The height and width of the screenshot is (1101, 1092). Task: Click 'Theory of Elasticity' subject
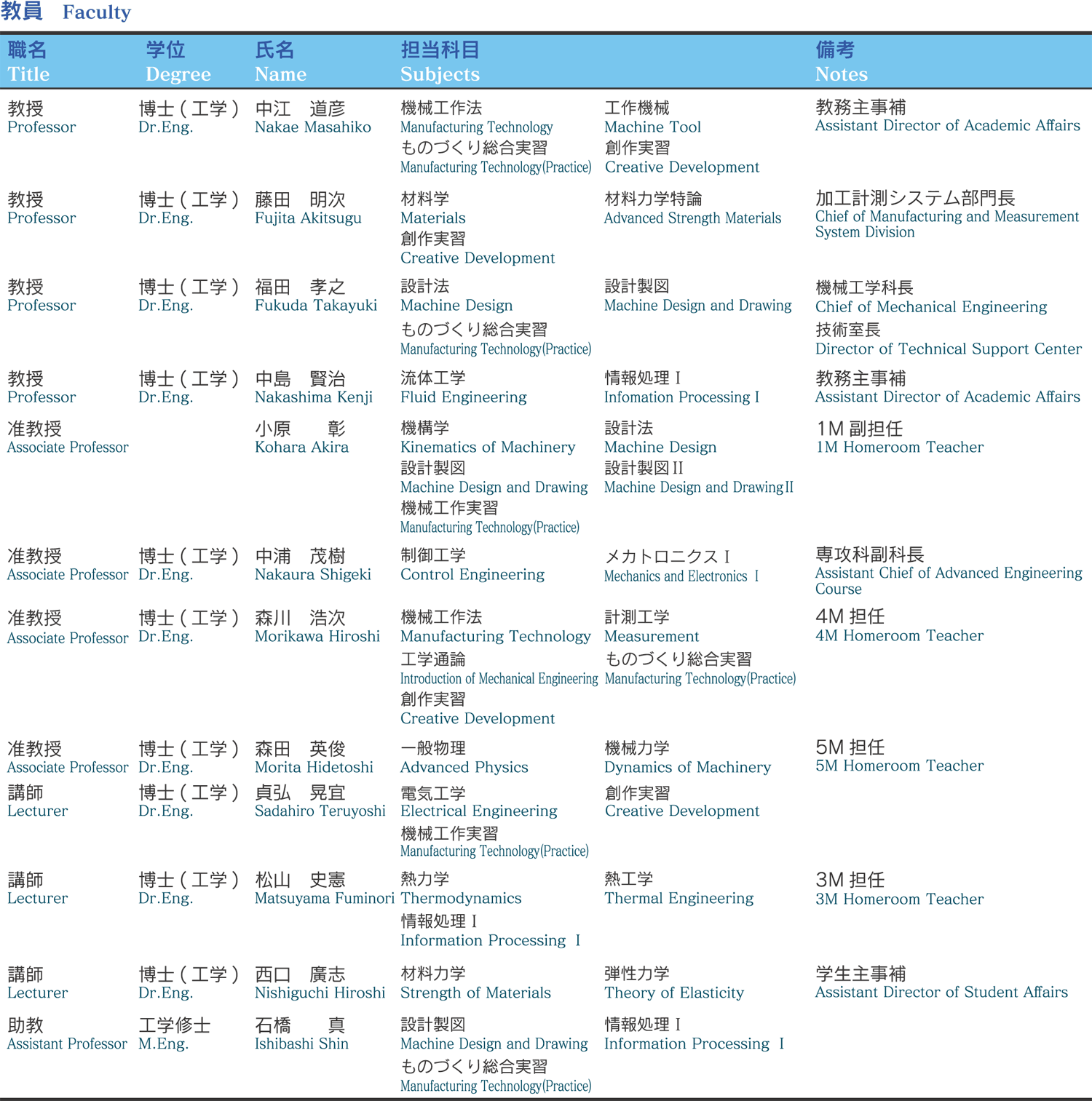[x=674, y=993]
